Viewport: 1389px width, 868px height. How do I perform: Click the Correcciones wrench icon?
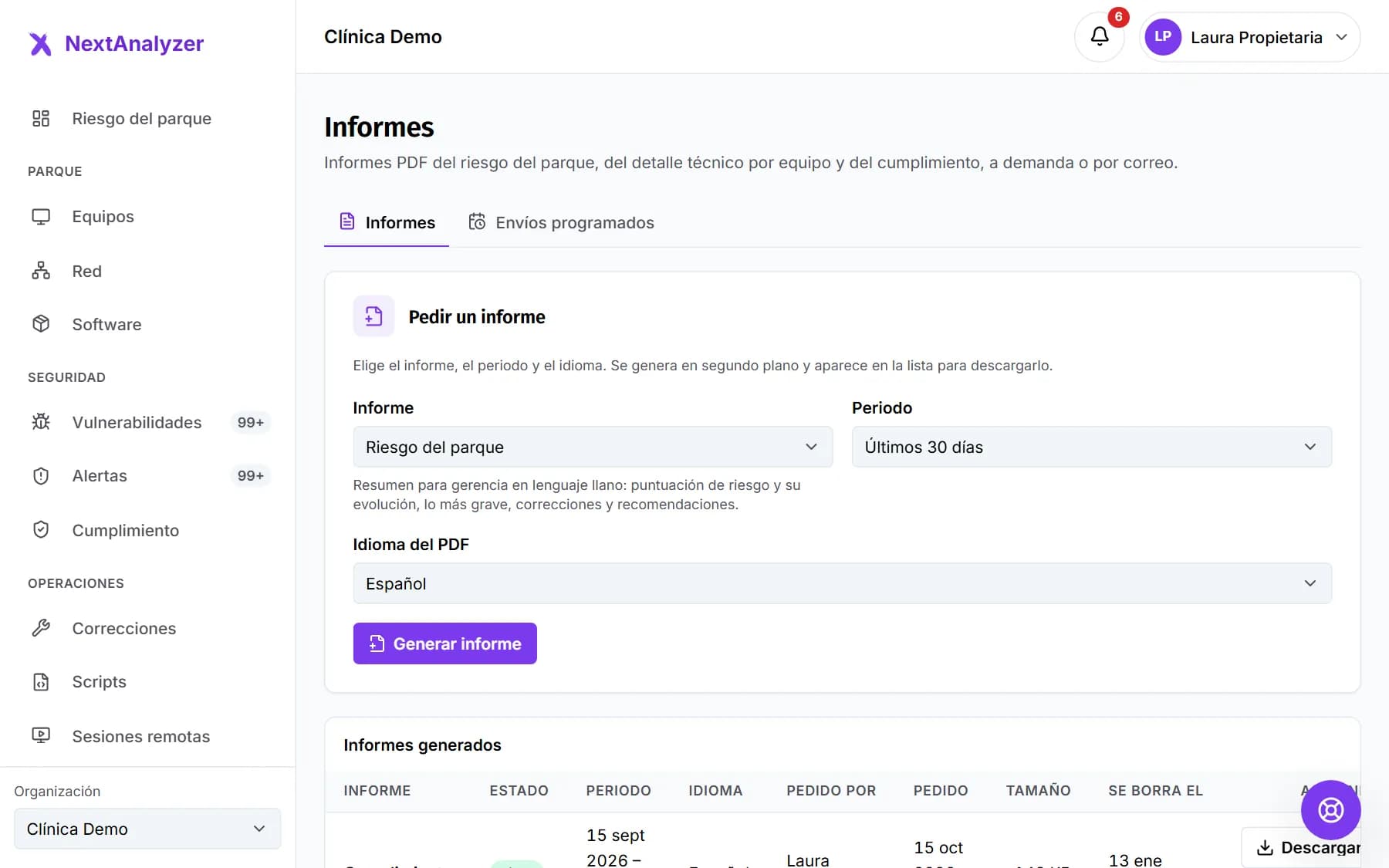pos(41,628)
